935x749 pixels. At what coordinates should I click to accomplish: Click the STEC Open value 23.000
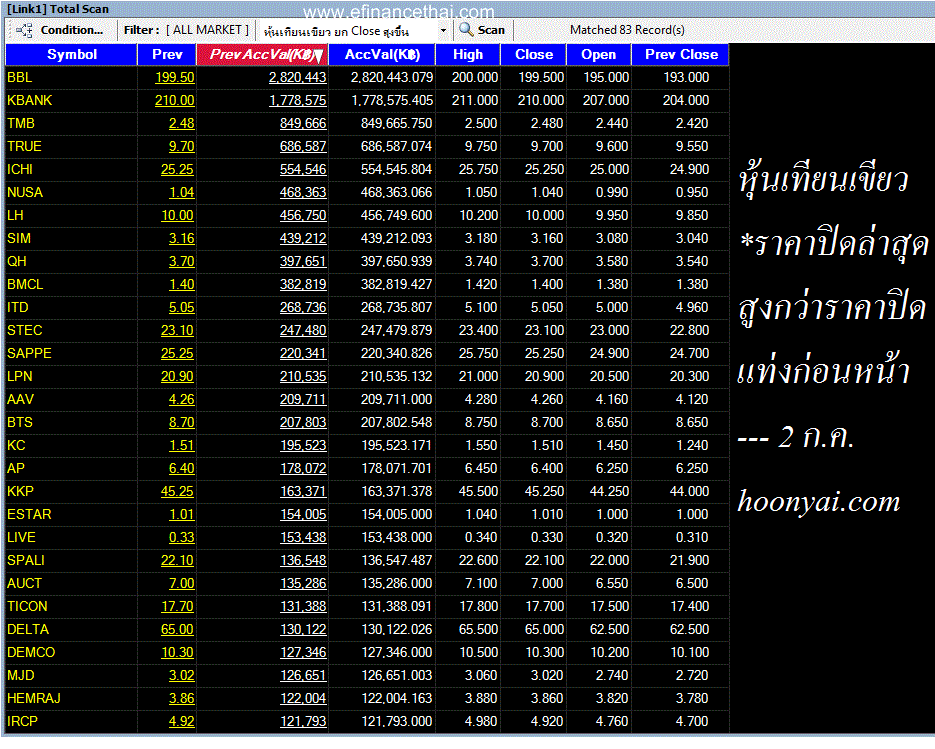point(609,330)
